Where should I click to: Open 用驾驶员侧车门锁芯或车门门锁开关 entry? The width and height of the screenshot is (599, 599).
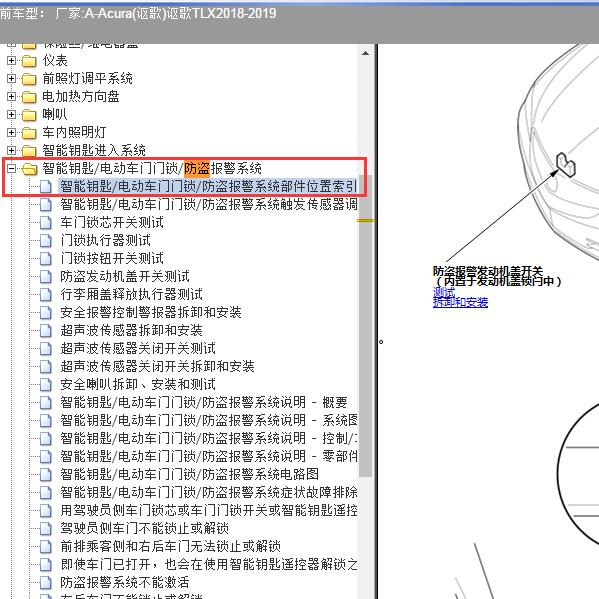coord(209,510)
